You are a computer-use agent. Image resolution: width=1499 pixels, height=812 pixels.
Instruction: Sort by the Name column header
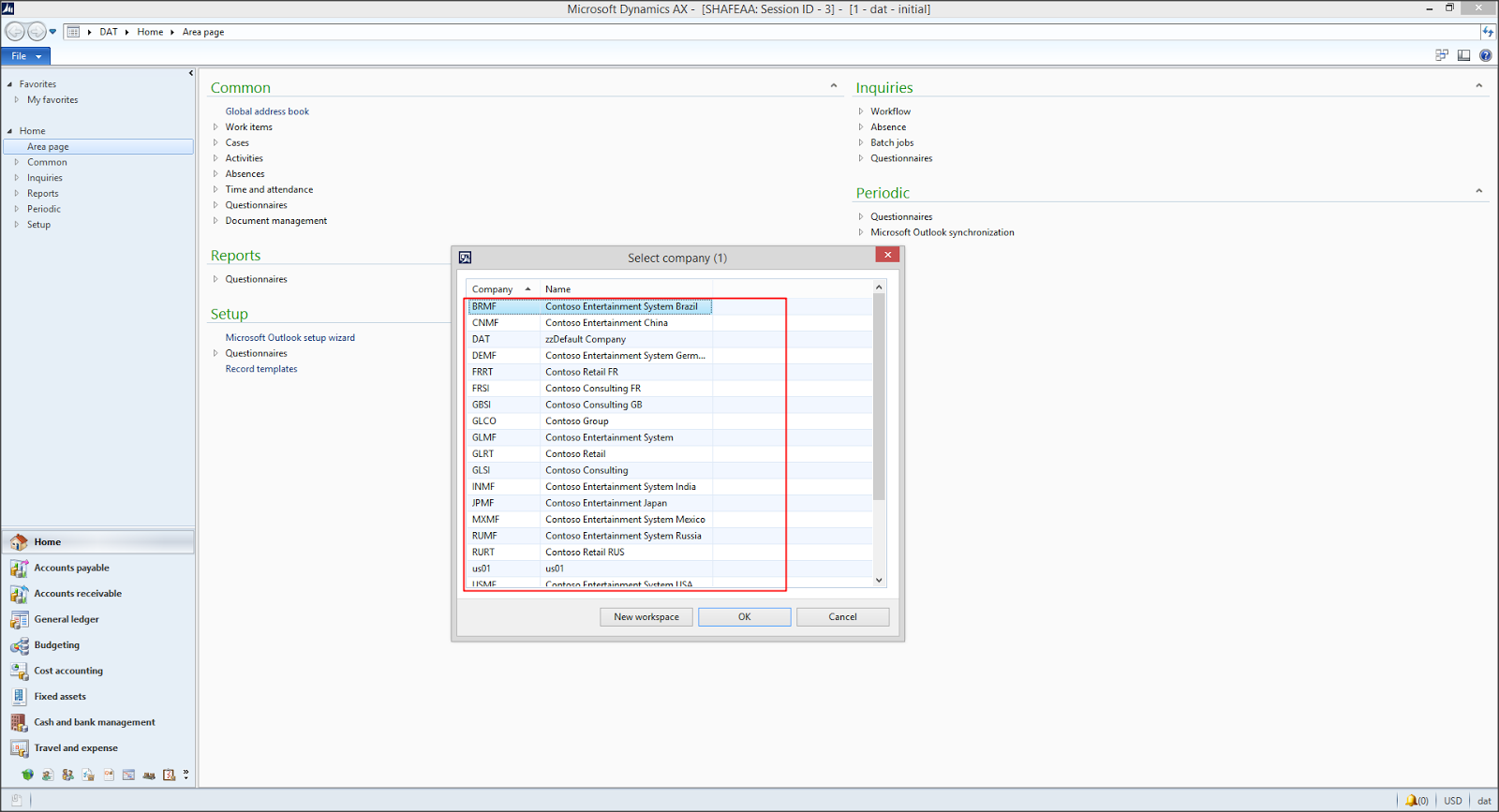coord(626,289)
